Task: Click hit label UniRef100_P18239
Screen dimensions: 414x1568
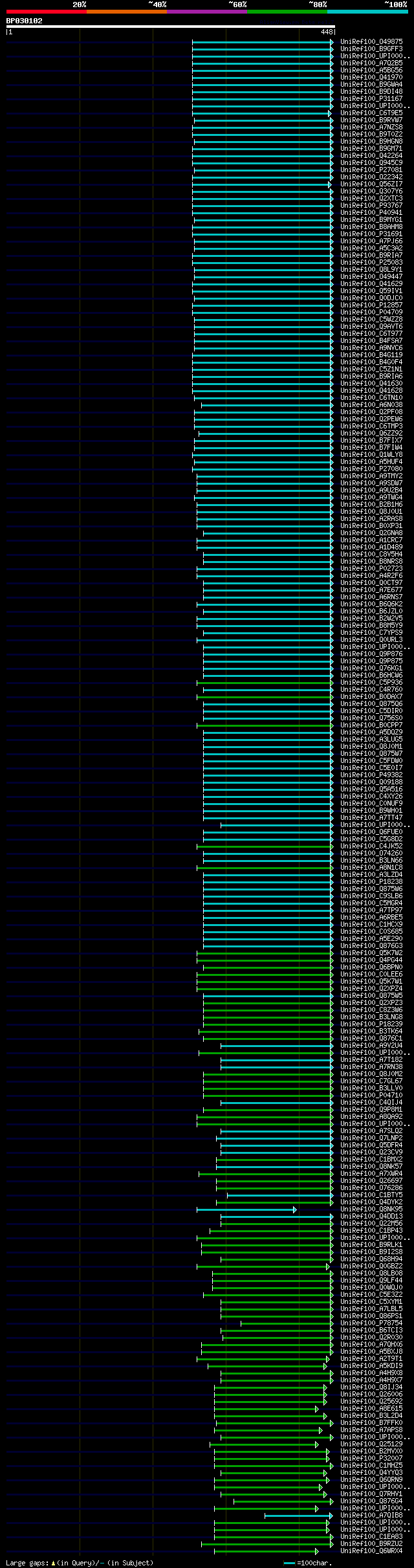Action: [x=371, y=1024]
